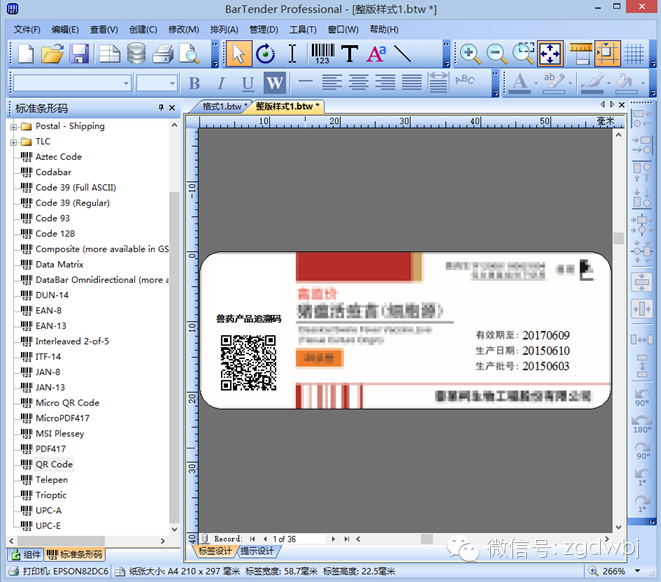Toggle bold formatting
The width and height of the screenshot is (661, 582).
pos(194,83)
